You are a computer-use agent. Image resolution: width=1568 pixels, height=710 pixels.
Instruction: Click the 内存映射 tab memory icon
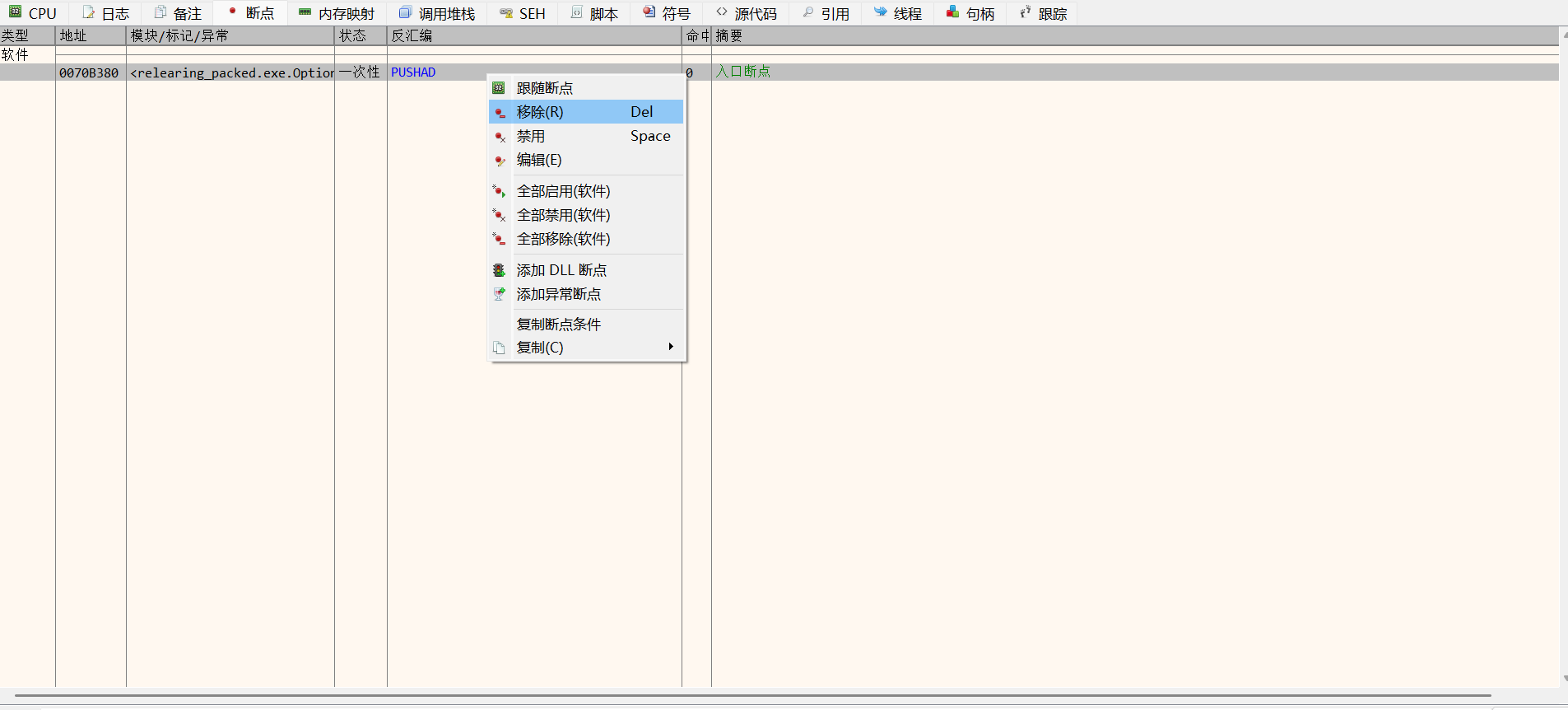click(x=305, y=12)
